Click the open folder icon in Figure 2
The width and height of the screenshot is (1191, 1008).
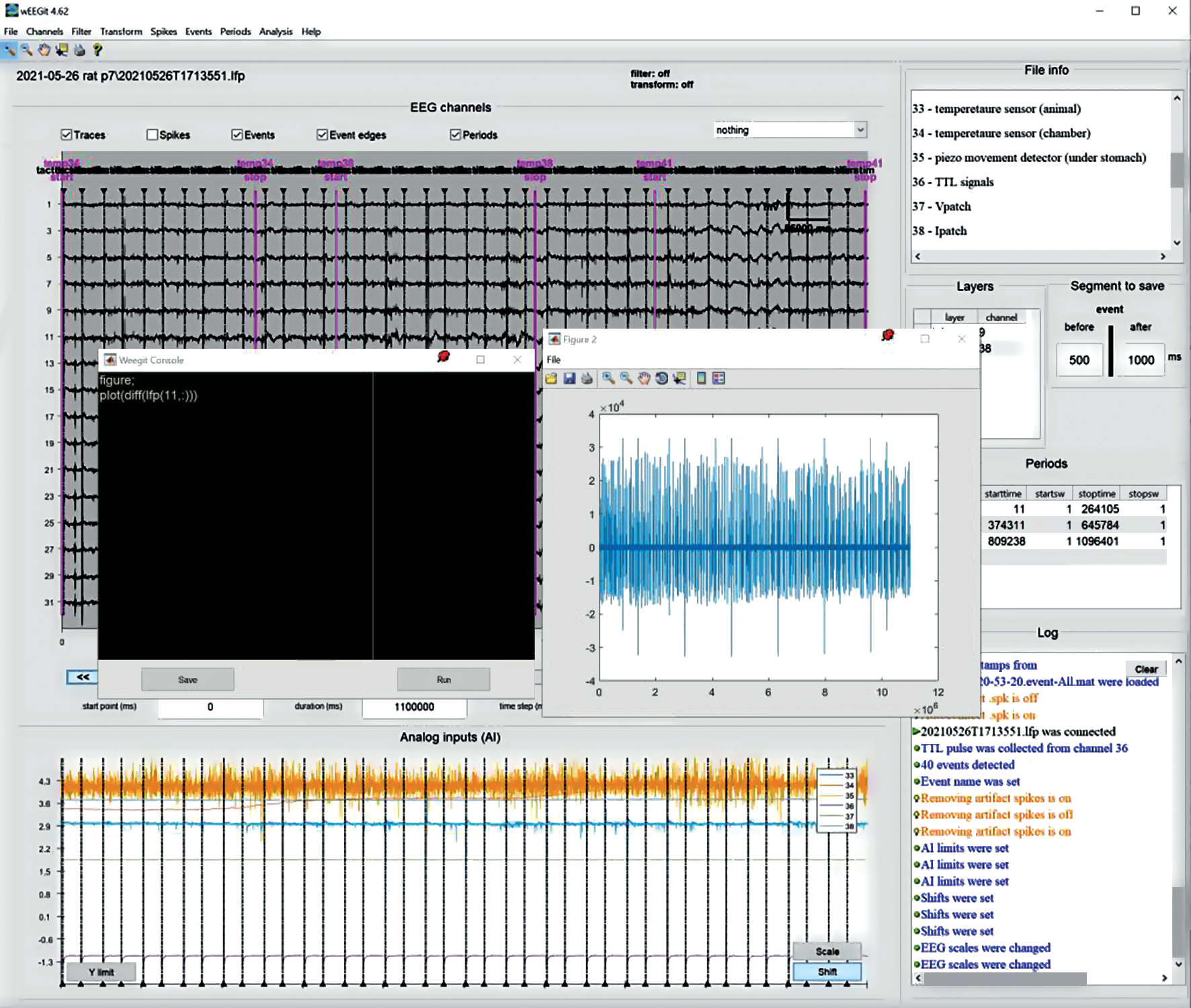[552, 378]
